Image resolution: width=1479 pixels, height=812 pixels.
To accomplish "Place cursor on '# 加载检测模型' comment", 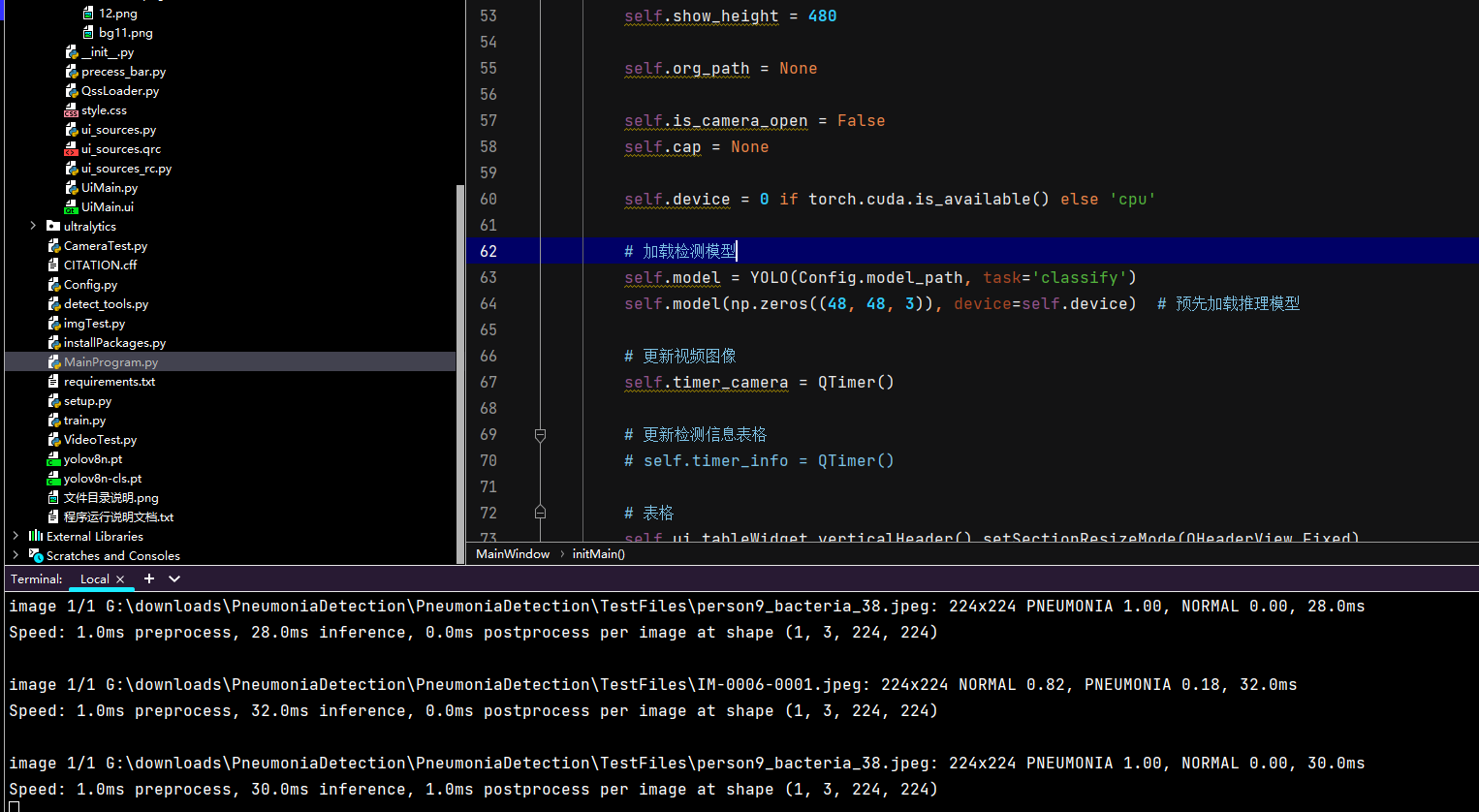I will pos(680,251).
